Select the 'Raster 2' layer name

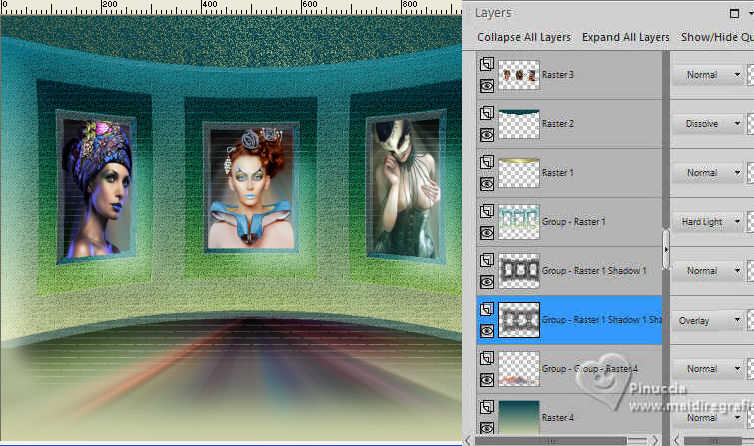point(558,124)
